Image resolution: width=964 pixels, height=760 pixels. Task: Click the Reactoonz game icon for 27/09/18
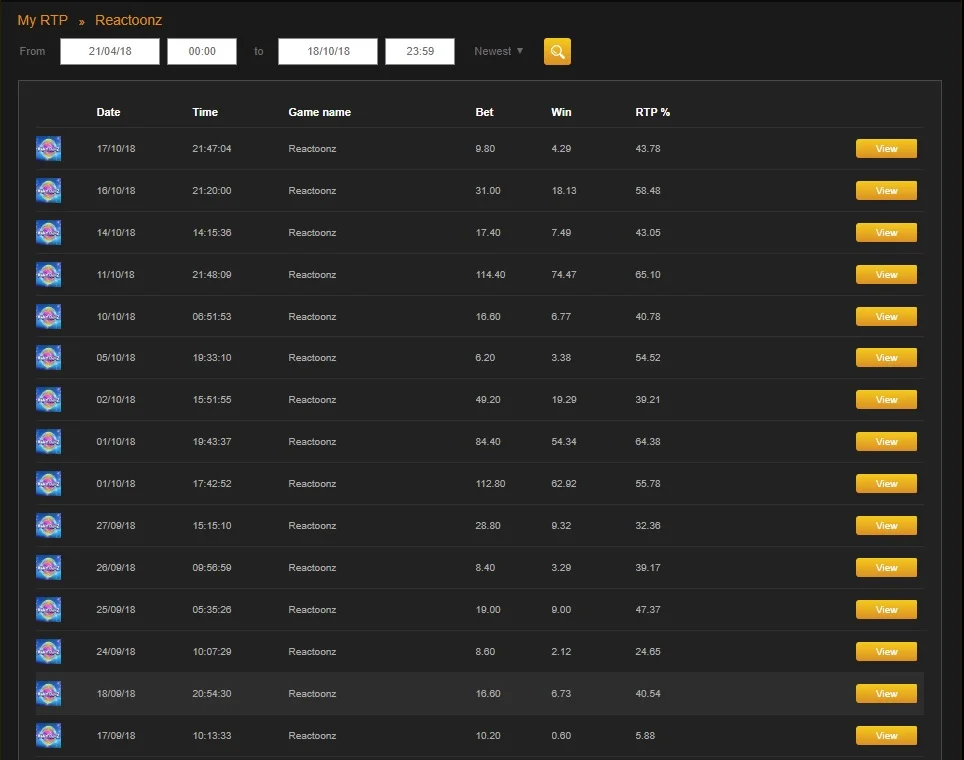click(x=49, y=525)
